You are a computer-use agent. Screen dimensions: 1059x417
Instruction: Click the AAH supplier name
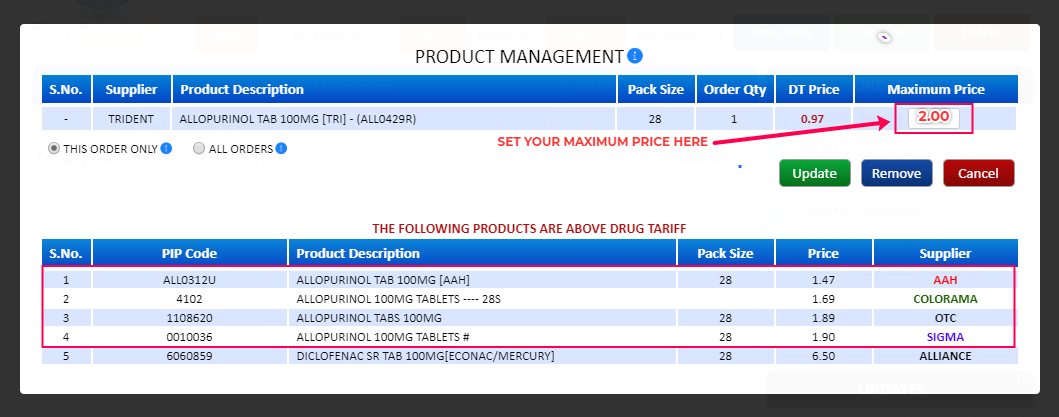(x=945, y=279)
